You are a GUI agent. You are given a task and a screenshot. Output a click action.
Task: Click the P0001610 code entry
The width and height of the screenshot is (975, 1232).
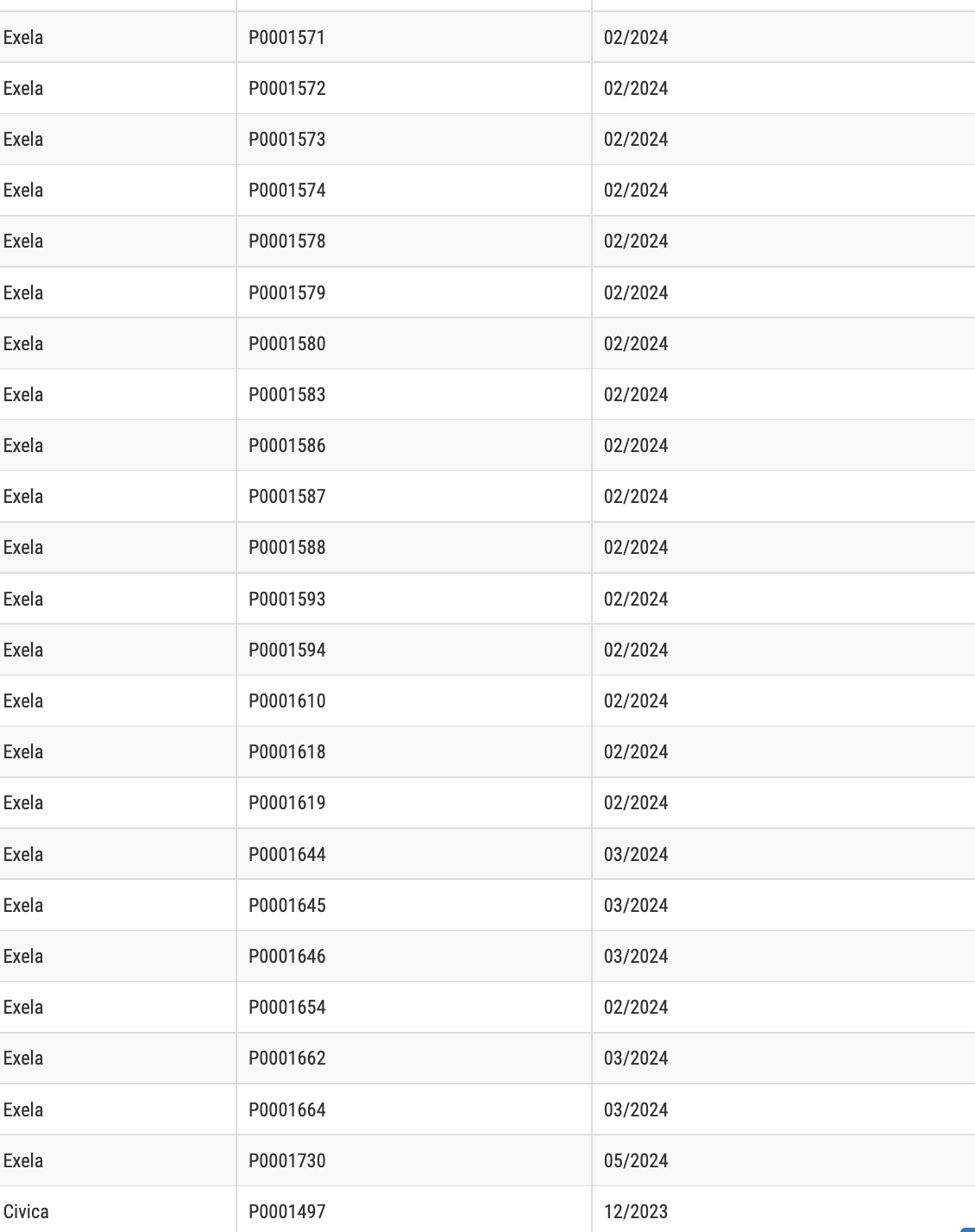414,701
